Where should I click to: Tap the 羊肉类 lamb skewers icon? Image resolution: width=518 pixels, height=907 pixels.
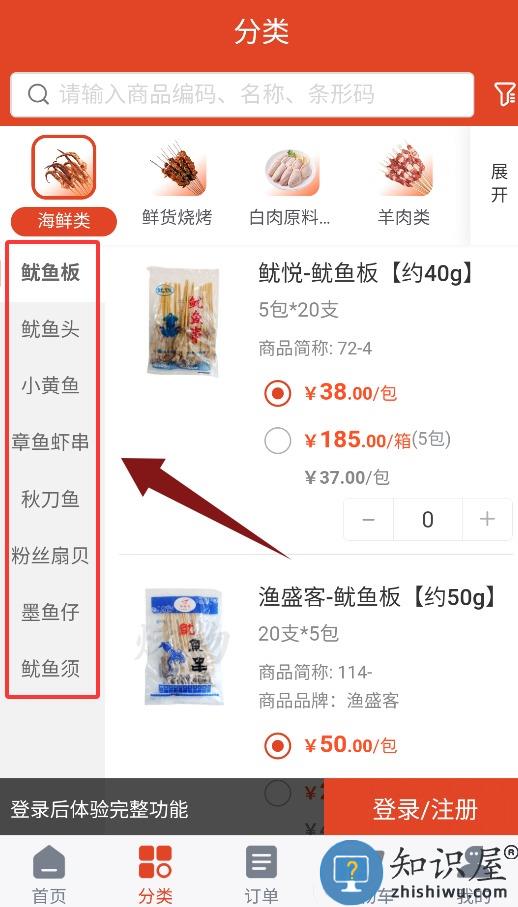[404, 168]
